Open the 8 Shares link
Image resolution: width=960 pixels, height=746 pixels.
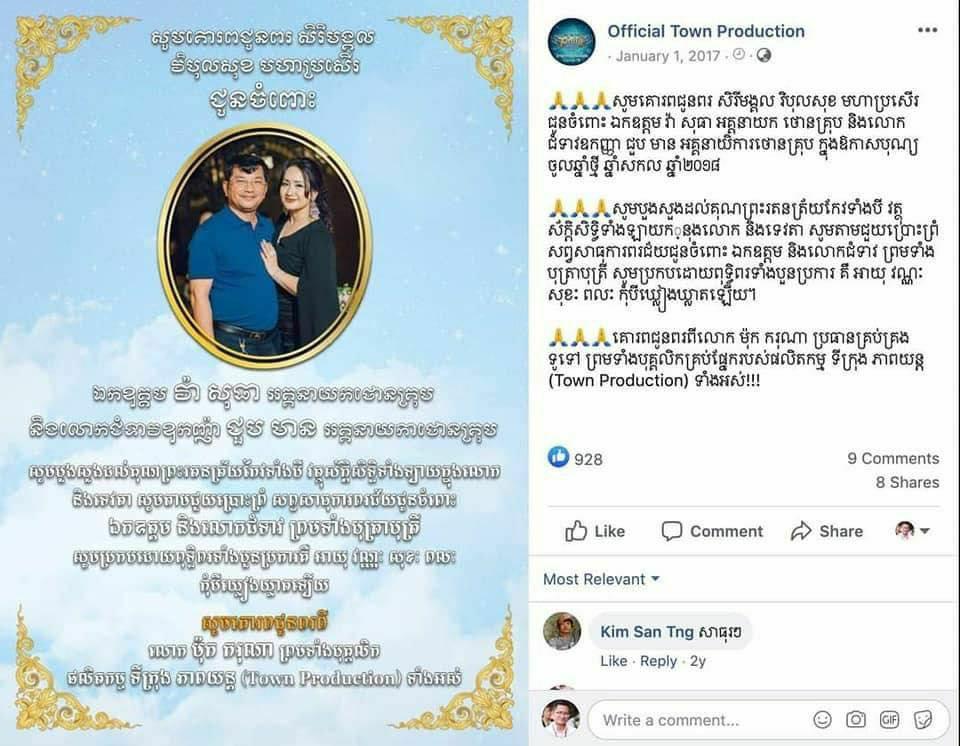point(907,483)
